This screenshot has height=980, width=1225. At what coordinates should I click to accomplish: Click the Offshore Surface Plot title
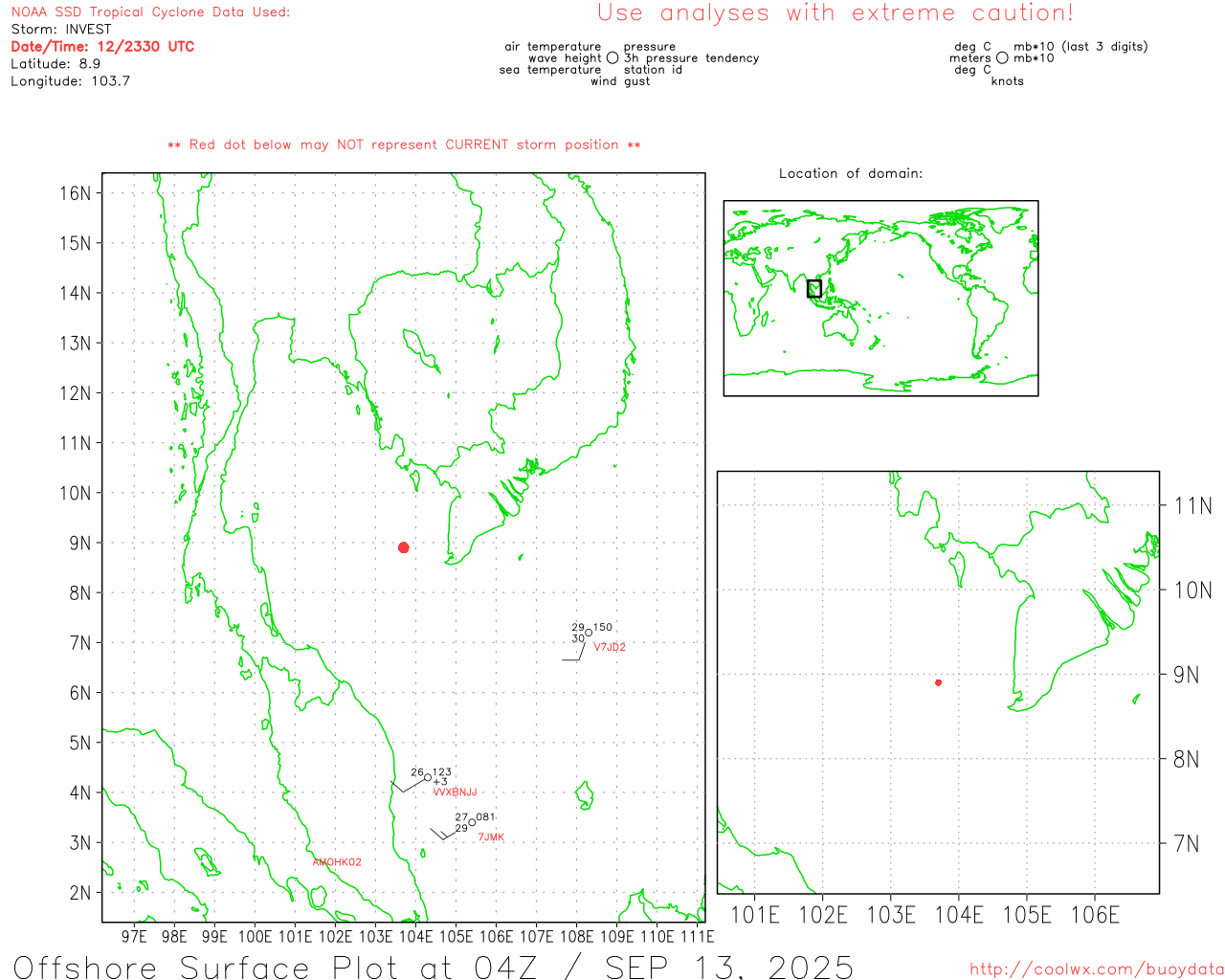(434, 967)
